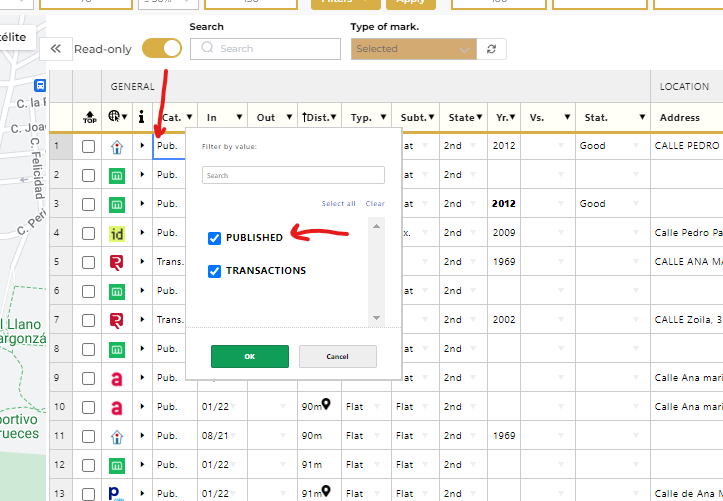
Task: Click the house portal icon in row 1
Action: click(x=117, y=147)
